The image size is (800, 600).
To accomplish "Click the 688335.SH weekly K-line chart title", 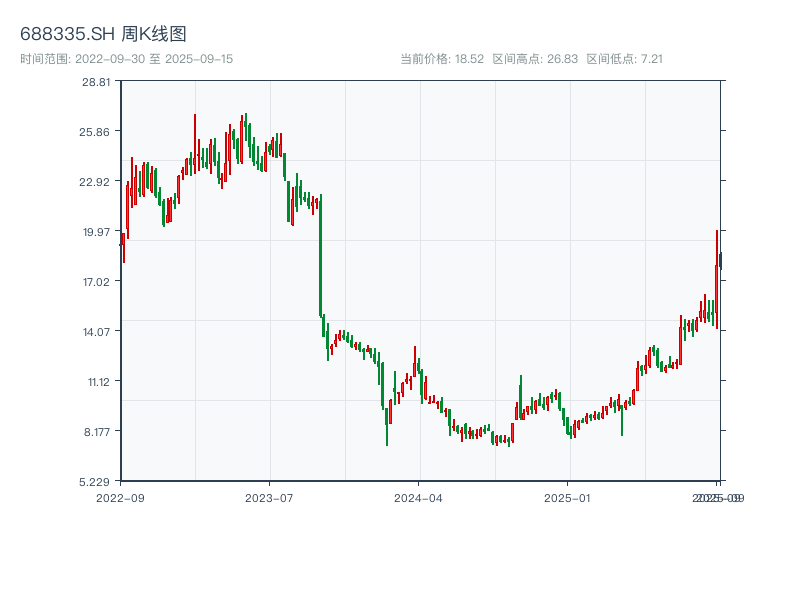I will pos(103,34).
